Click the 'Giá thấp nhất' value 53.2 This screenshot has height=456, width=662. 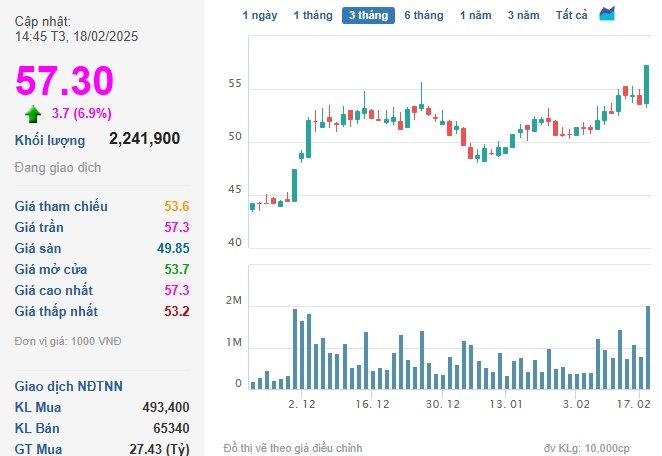176,312
